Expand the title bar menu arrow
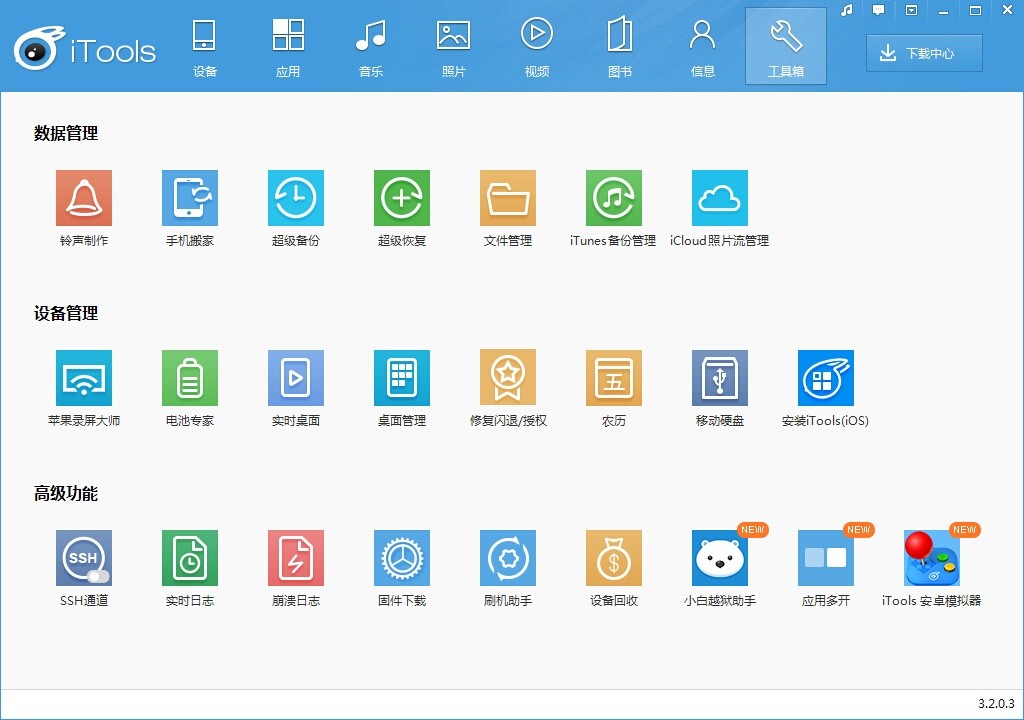The image size is (1024, 720). click(911, 9)
